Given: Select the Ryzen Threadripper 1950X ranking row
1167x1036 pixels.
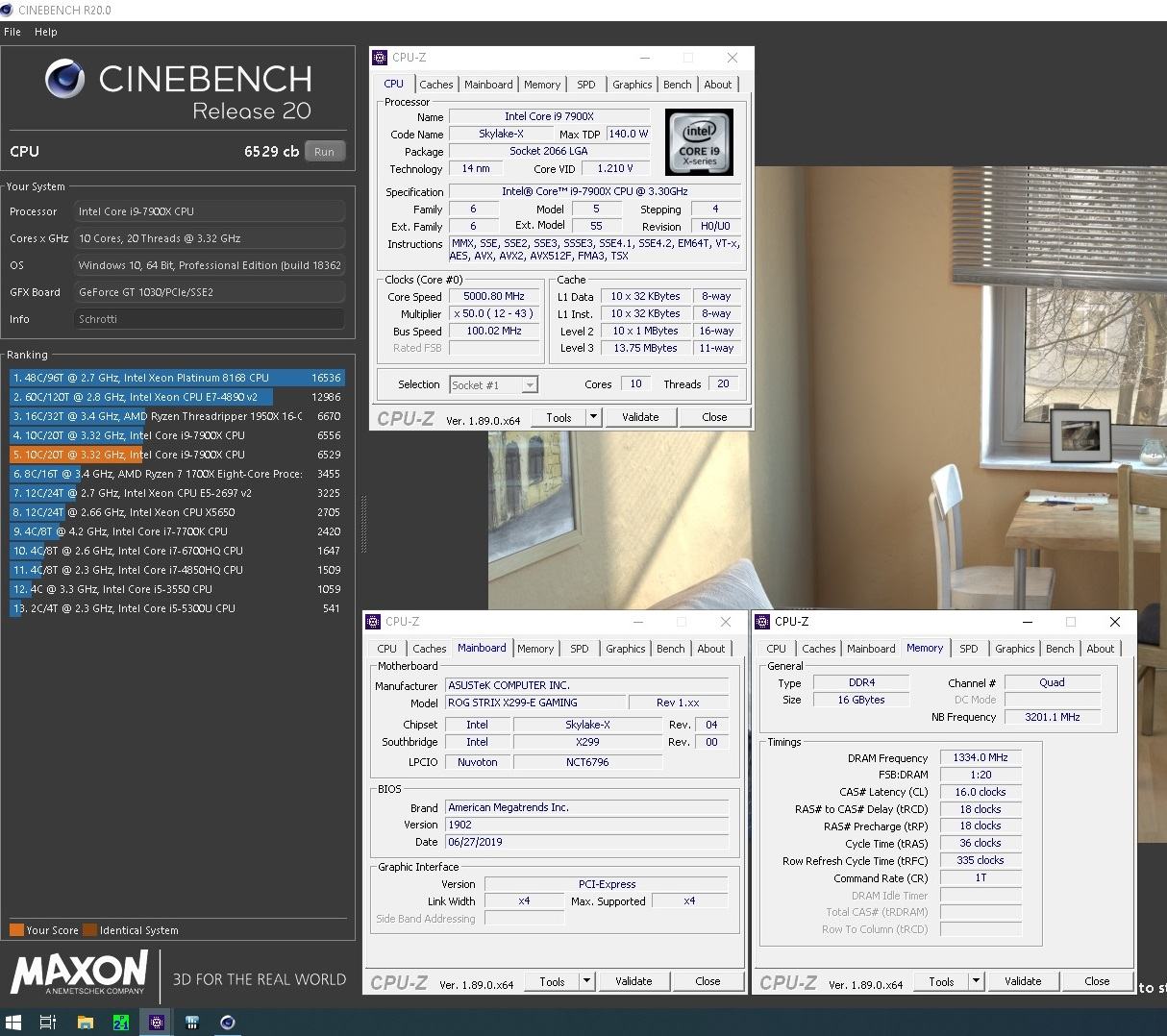Looking at the screenshot, I should pyautogui.click(x=177, y=416).
